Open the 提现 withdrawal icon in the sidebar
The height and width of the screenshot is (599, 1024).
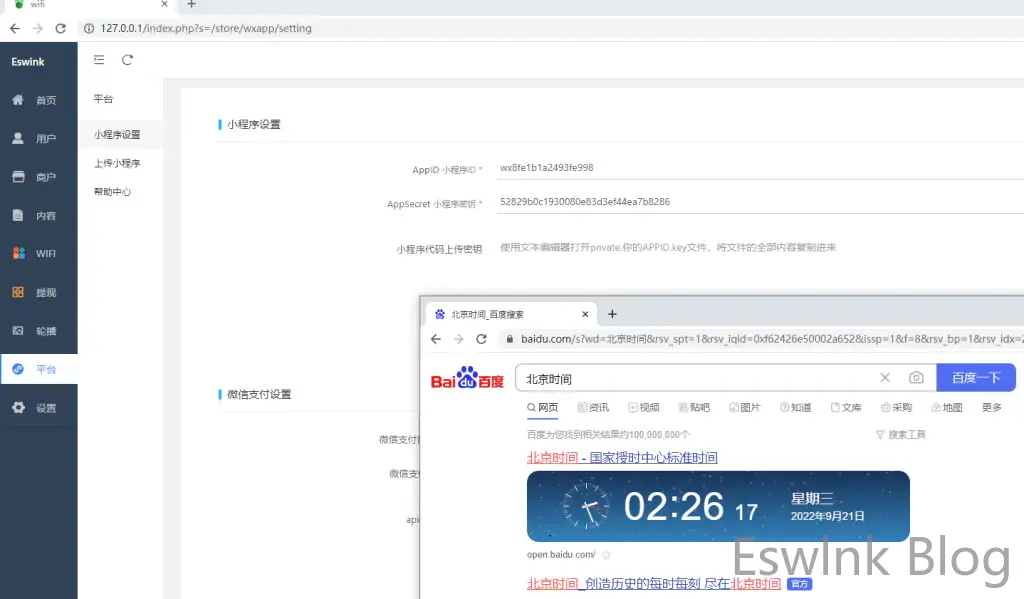pyautogui.click(x=18, y=292)
